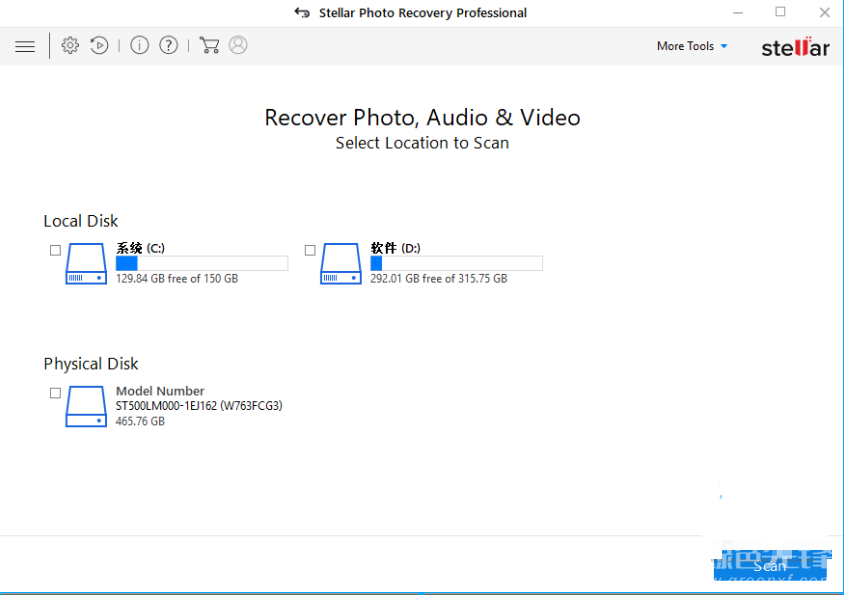
Task: Click the shopping cart buy icon
Action: pos(209,45)
